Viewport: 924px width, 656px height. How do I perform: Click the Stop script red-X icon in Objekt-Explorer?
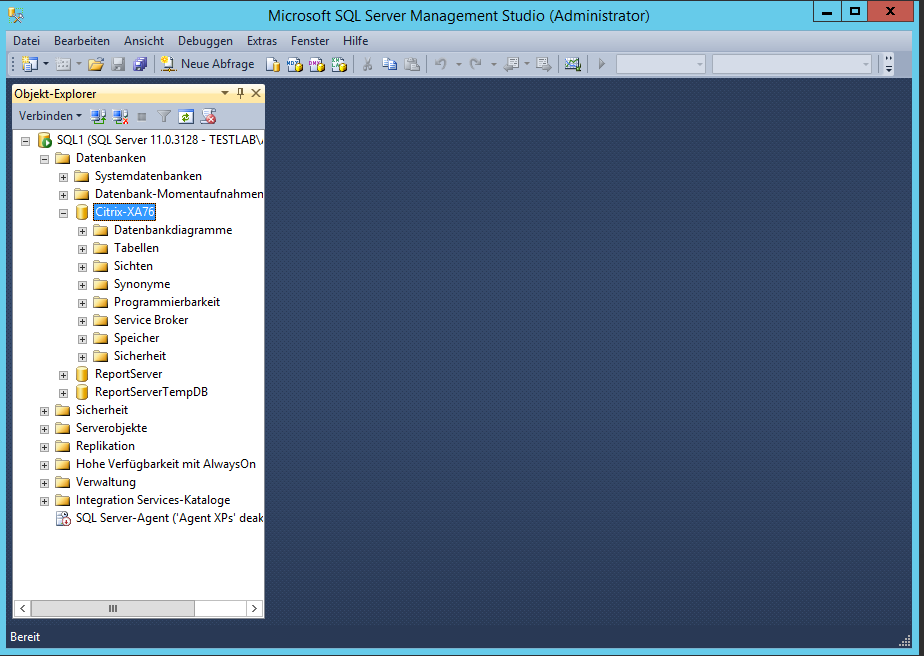point(208,117)
